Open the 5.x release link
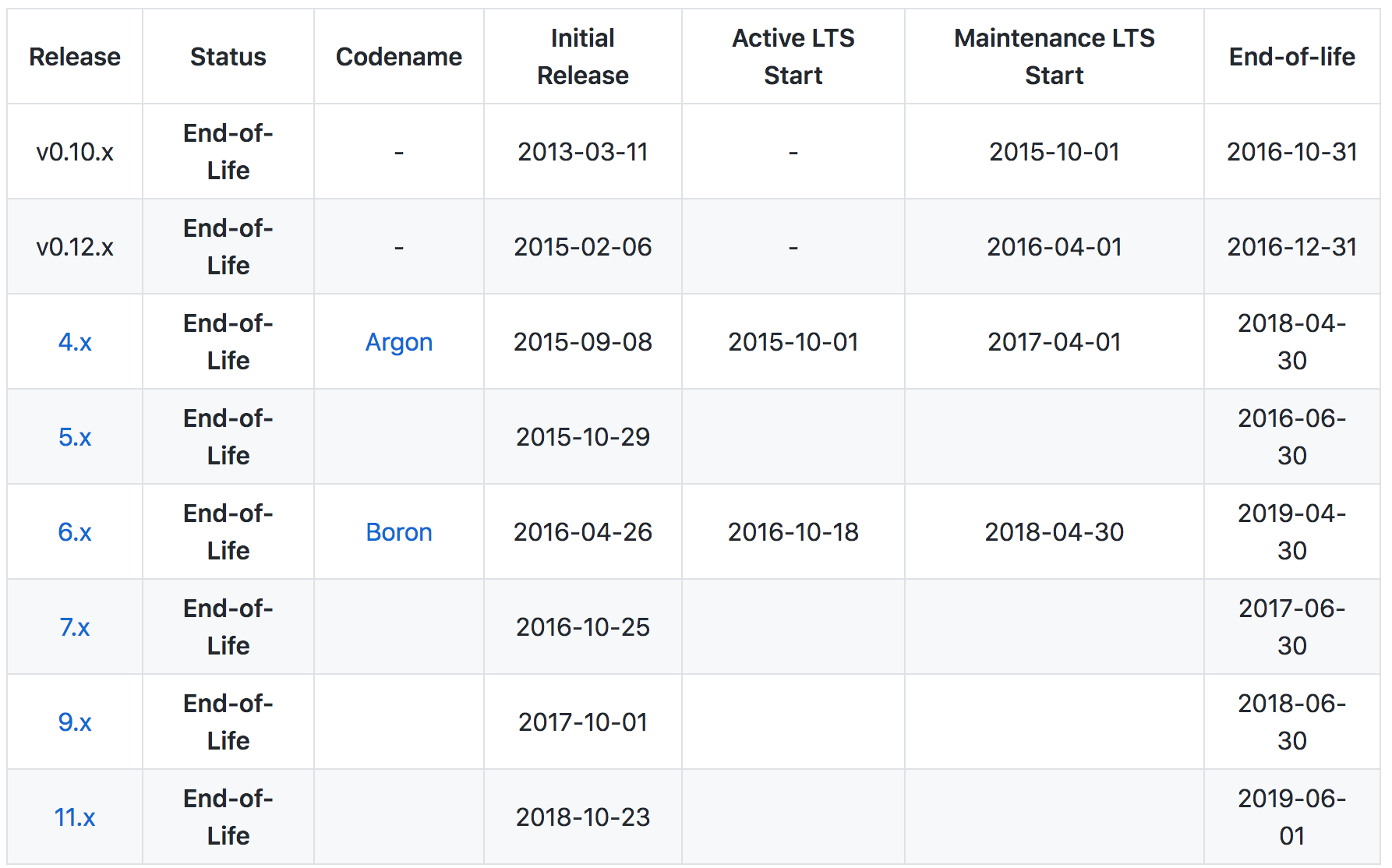This screenshot has height=868, width=1392. 75,437
